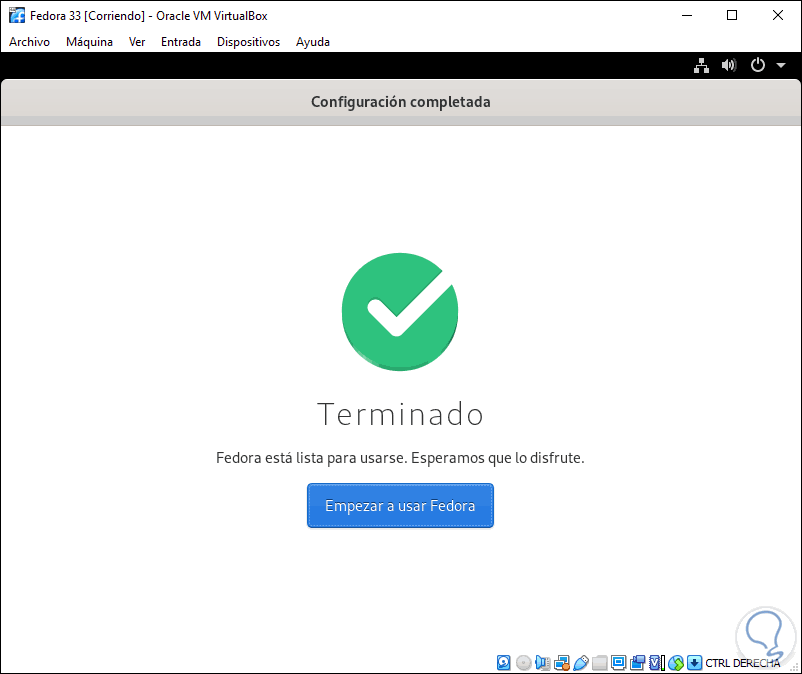The height and width of the screenshot is (674, 802).
Task: Open the Ayuda menu
Action: point(313,42)
